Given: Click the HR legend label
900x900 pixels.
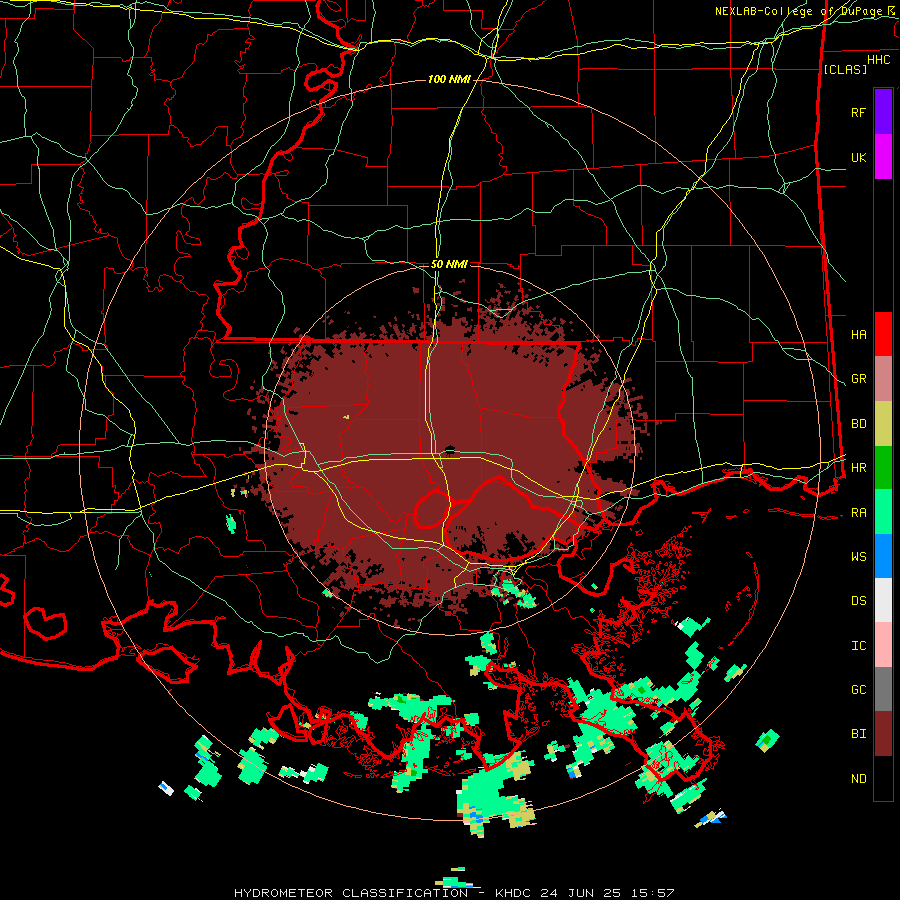Looking at the screenshot, I should 858,468.
